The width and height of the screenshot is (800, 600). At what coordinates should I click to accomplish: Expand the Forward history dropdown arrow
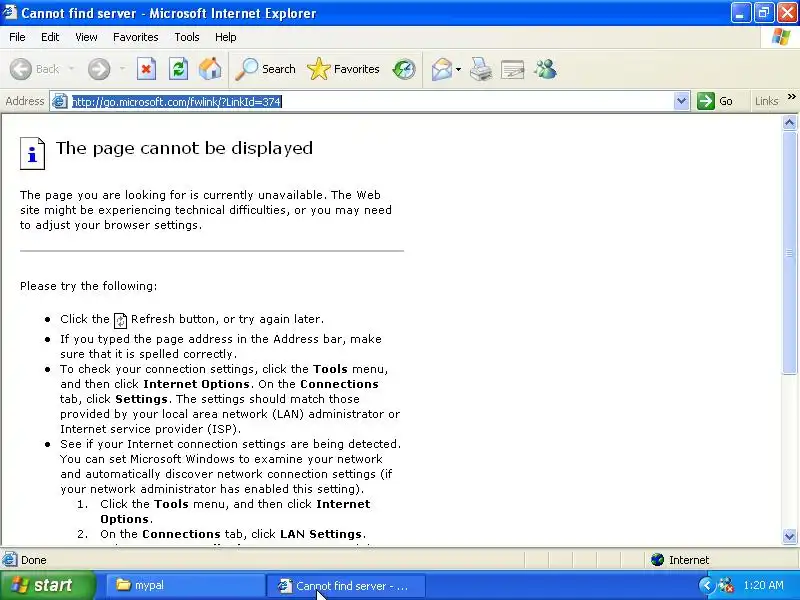coord(122,69)
